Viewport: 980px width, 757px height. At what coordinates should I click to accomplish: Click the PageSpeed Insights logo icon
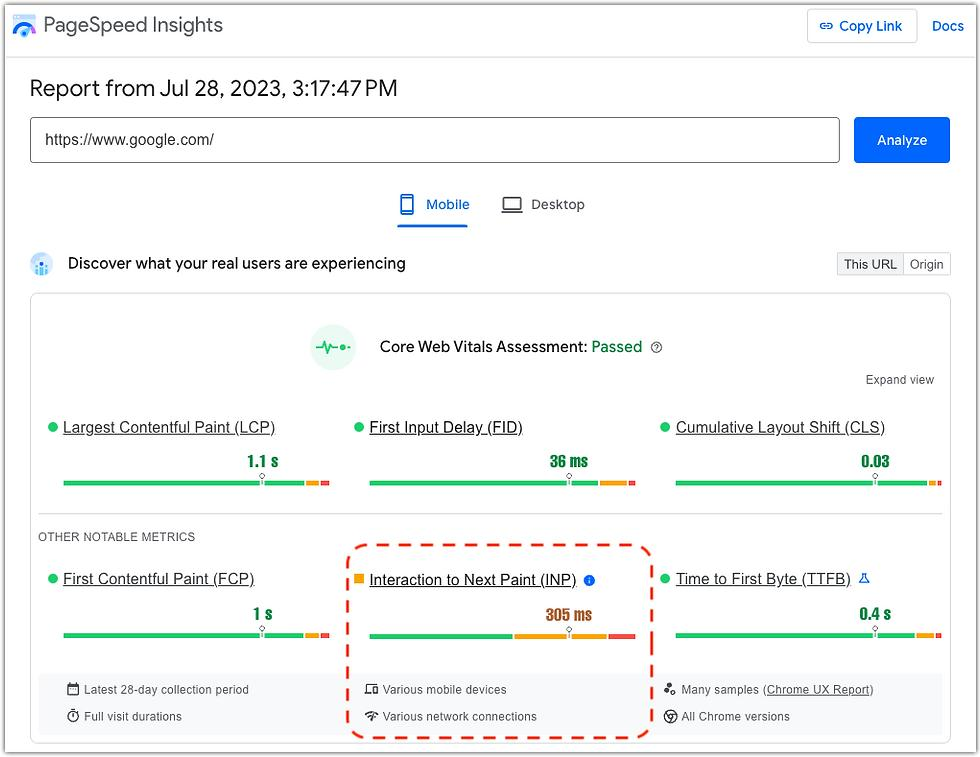tap(24, 27)
